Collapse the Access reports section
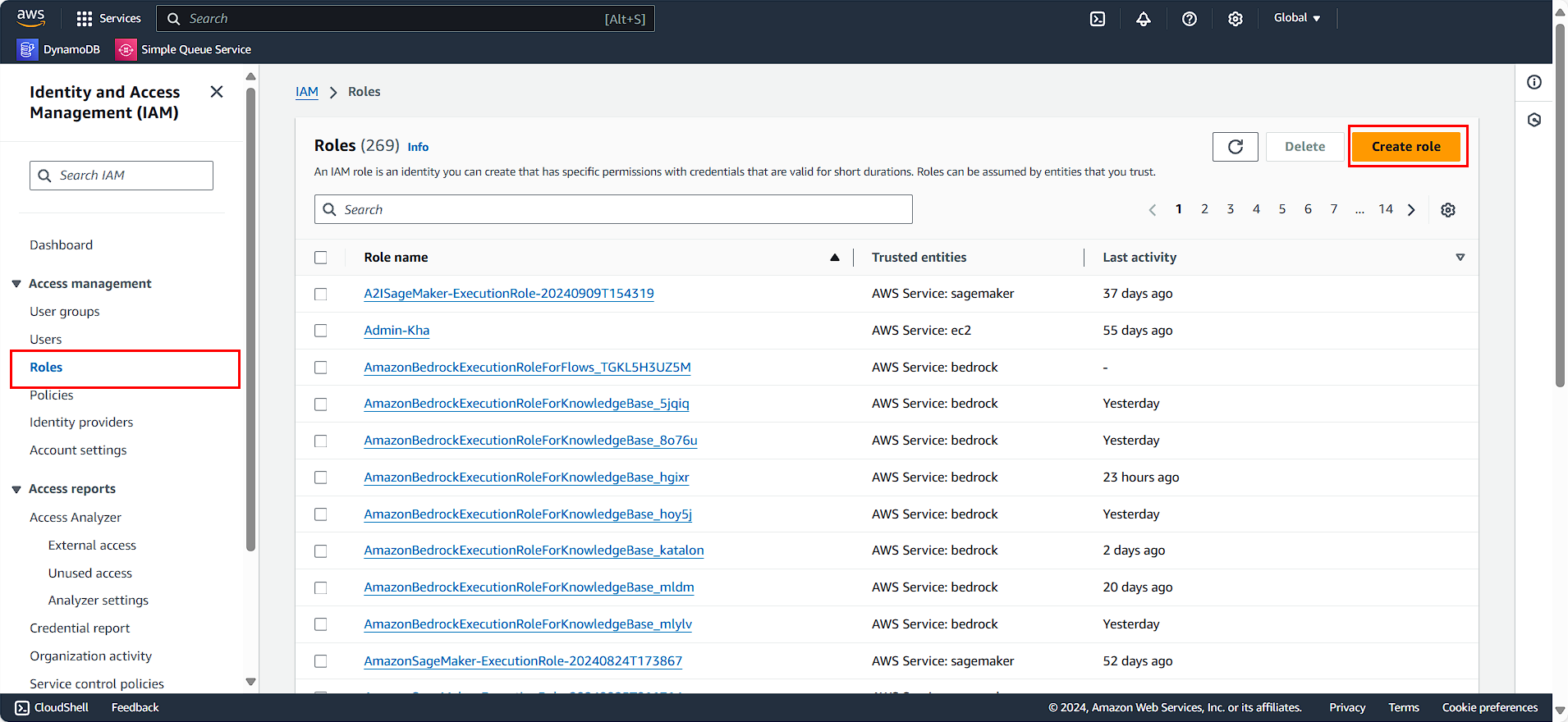1568x722 pixels. coord(16,489)
